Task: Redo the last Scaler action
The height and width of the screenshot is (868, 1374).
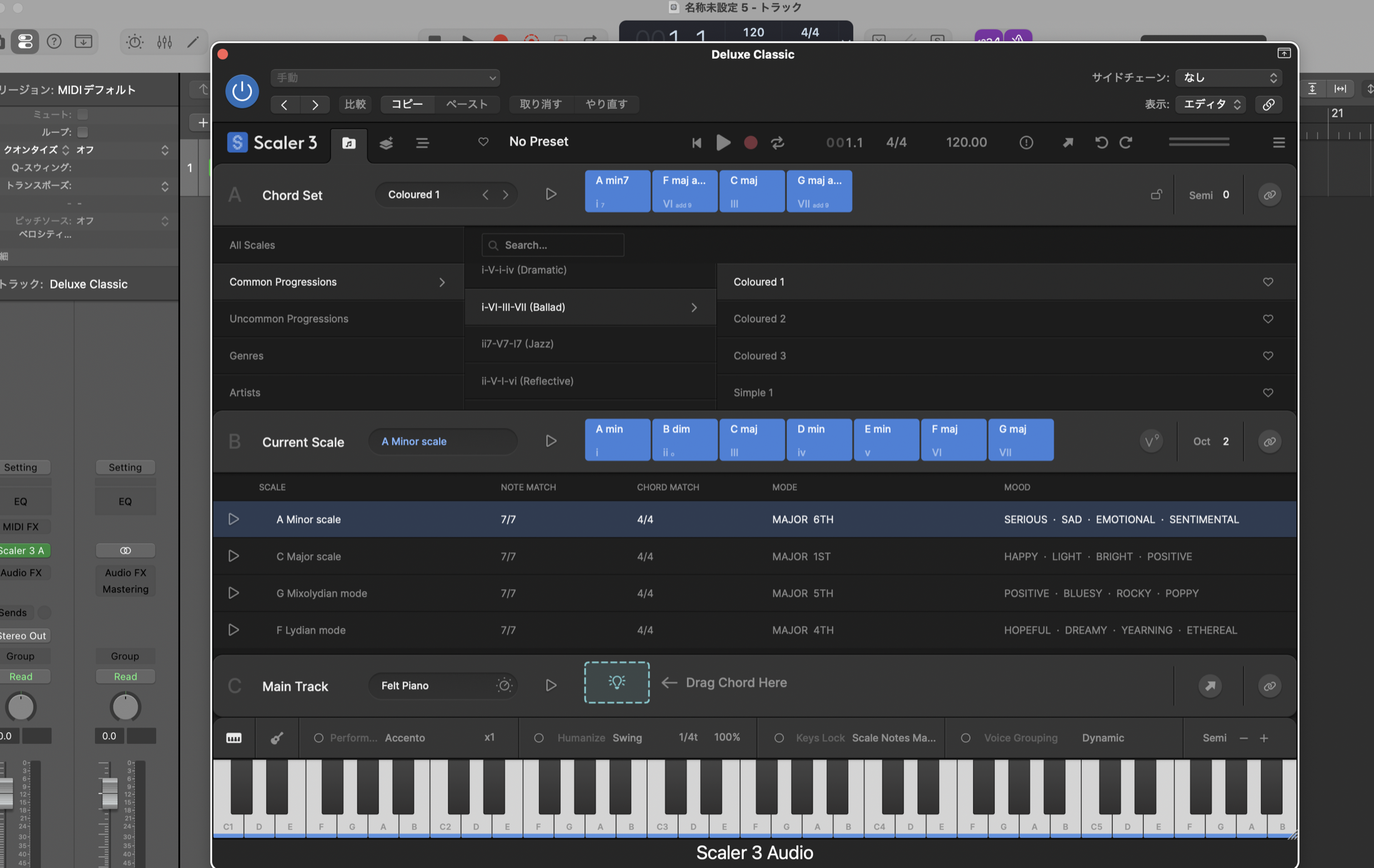Action: [1126, 143]
